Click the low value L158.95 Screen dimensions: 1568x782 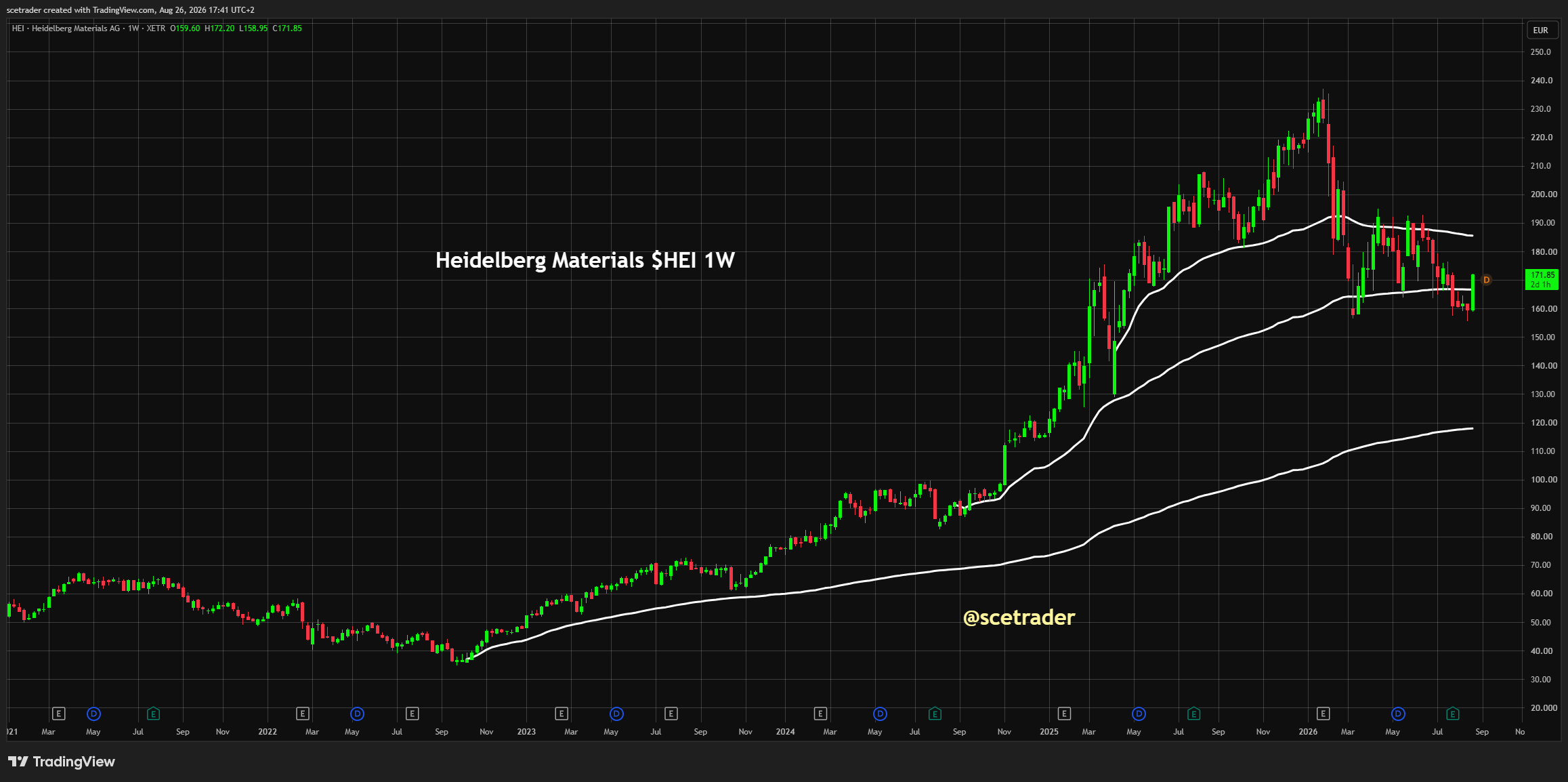pyautogui.click(x=253, y=28)
